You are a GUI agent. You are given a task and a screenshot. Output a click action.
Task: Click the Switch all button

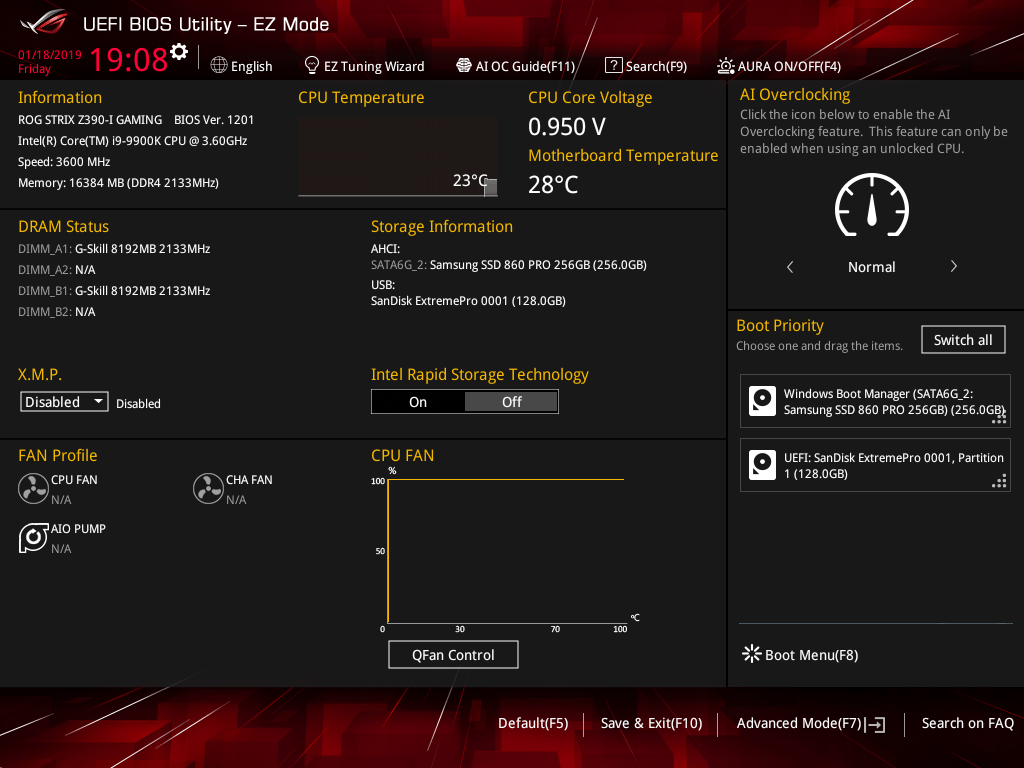click(963, 340)
